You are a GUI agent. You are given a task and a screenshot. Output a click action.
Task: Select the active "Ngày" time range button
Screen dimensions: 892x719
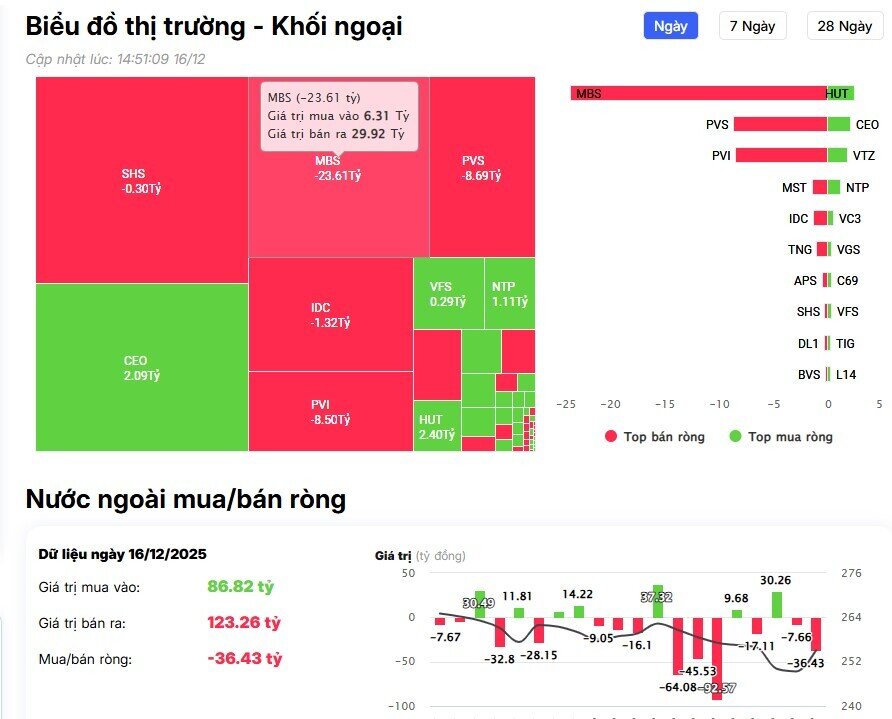pos(669,26)
